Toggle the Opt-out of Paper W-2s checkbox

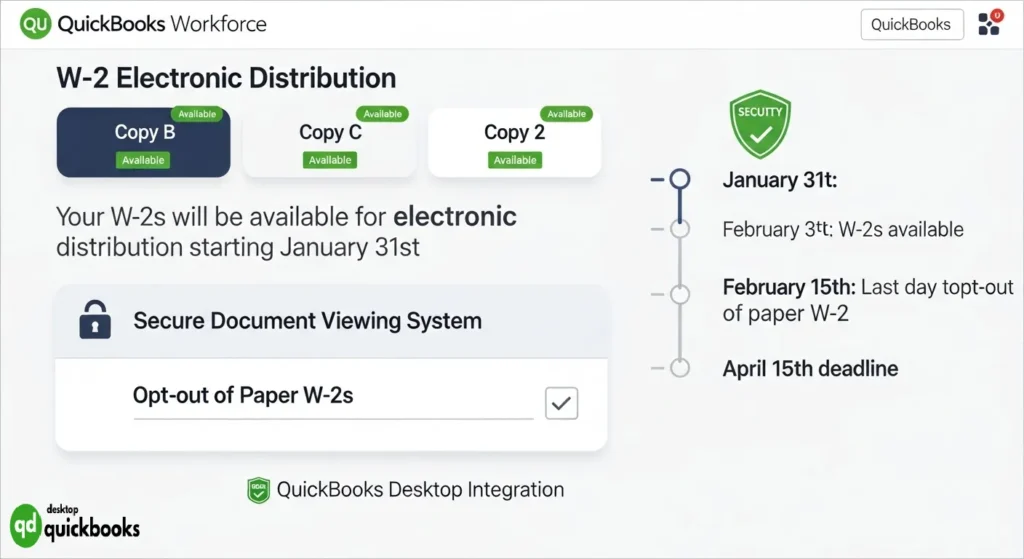561,403
